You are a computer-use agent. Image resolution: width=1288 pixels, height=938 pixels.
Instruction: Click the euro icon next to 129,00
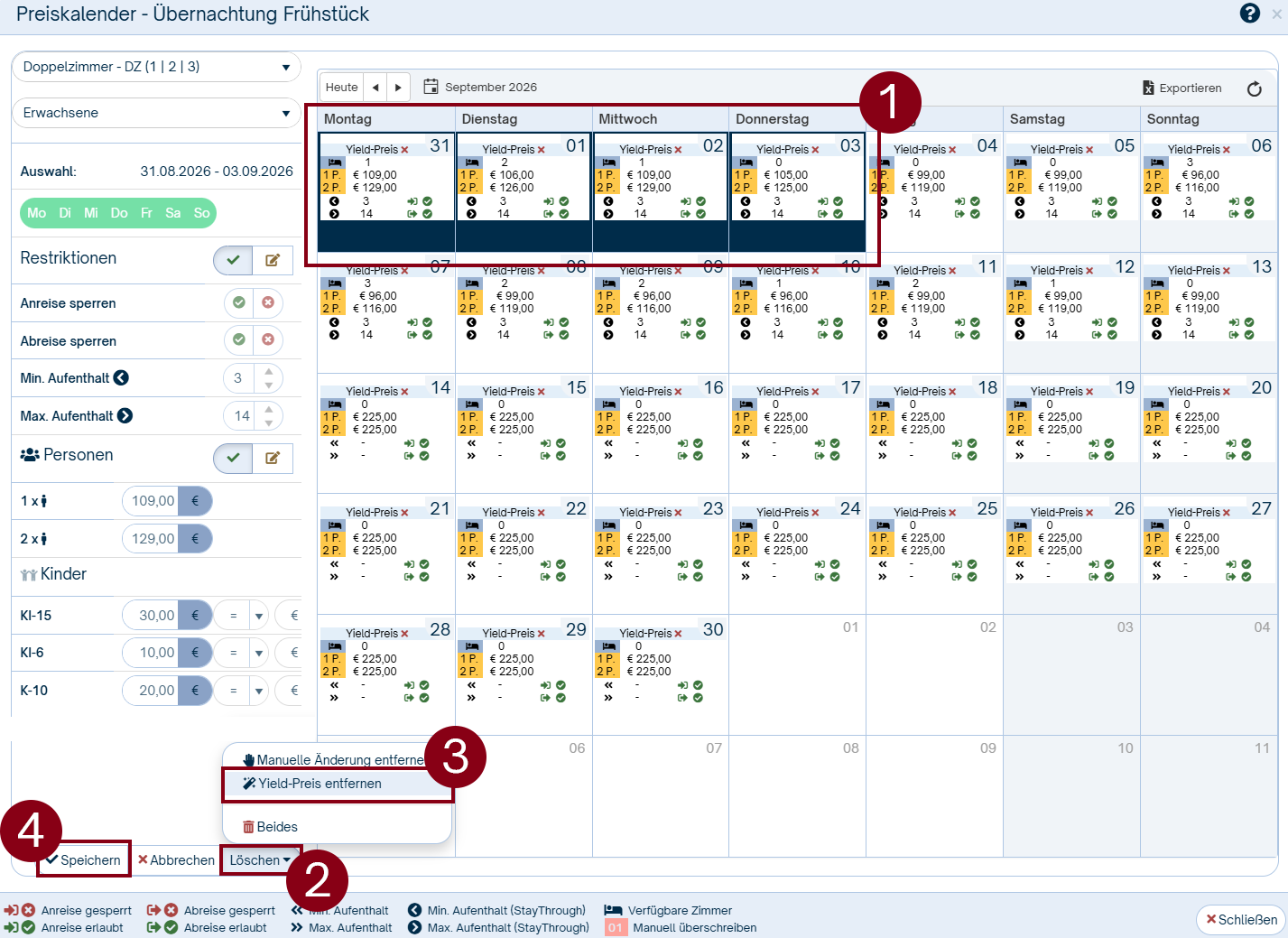point(195,539)
